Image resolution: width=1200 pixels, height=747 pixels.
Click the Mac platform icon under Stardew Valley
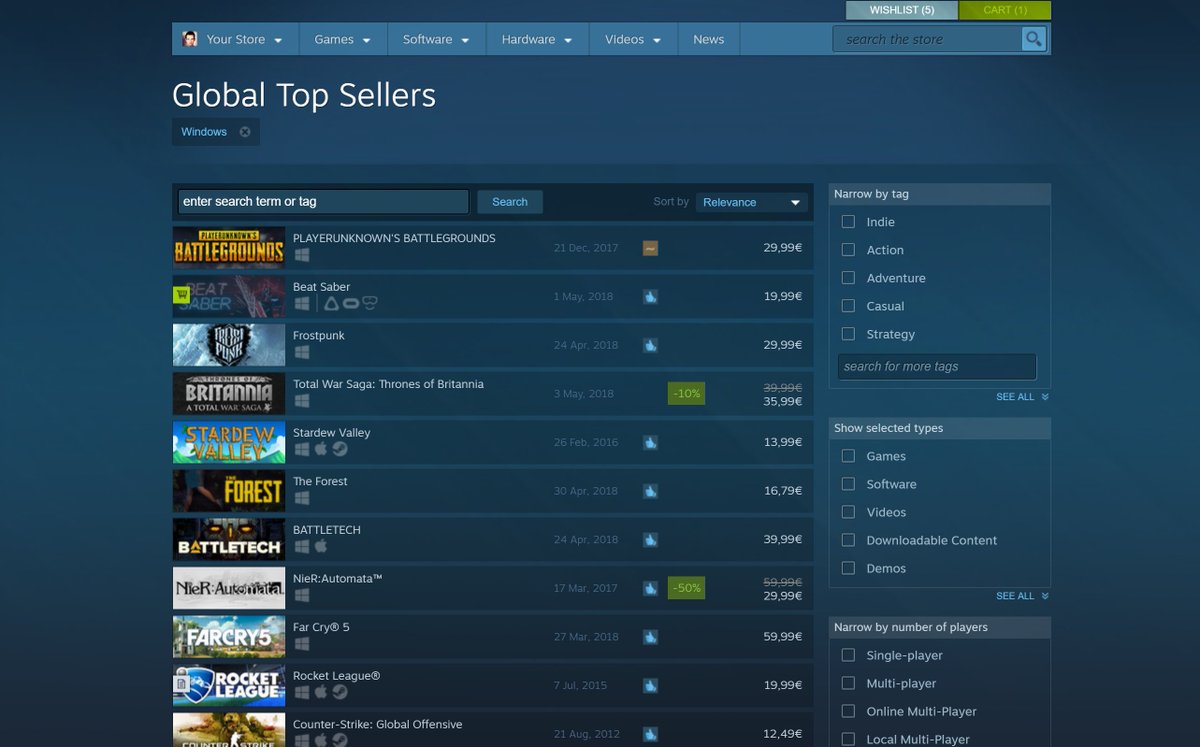click(321, 449)
